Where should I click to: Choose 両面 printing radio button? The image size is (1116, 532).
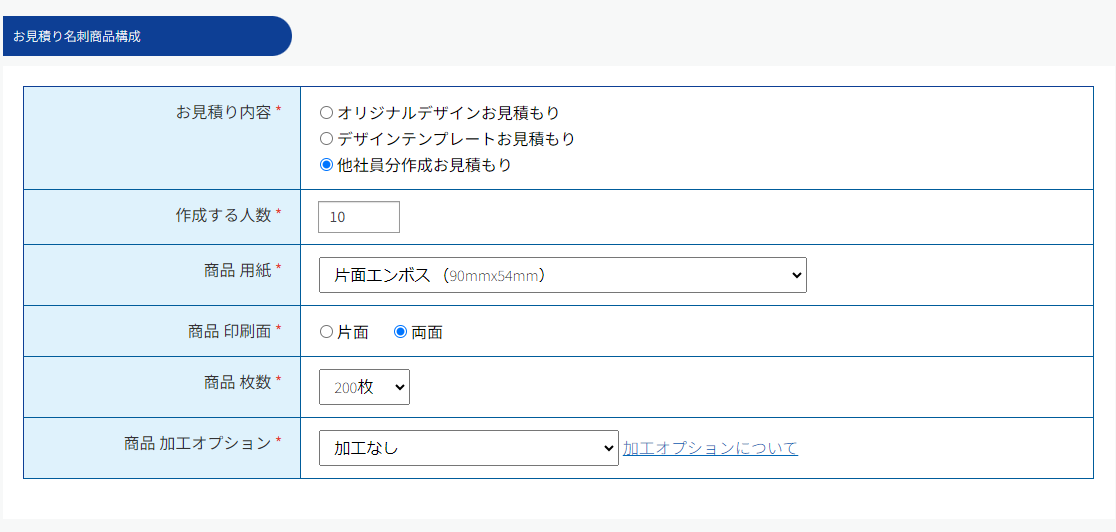(x=401, y=332)
